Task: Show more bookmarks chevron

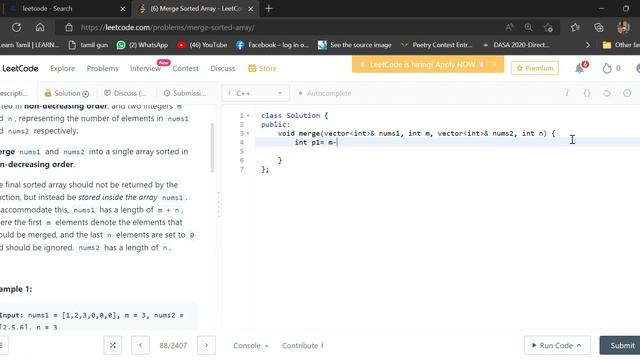Action: pyautogui.click(x=587, y=45)
